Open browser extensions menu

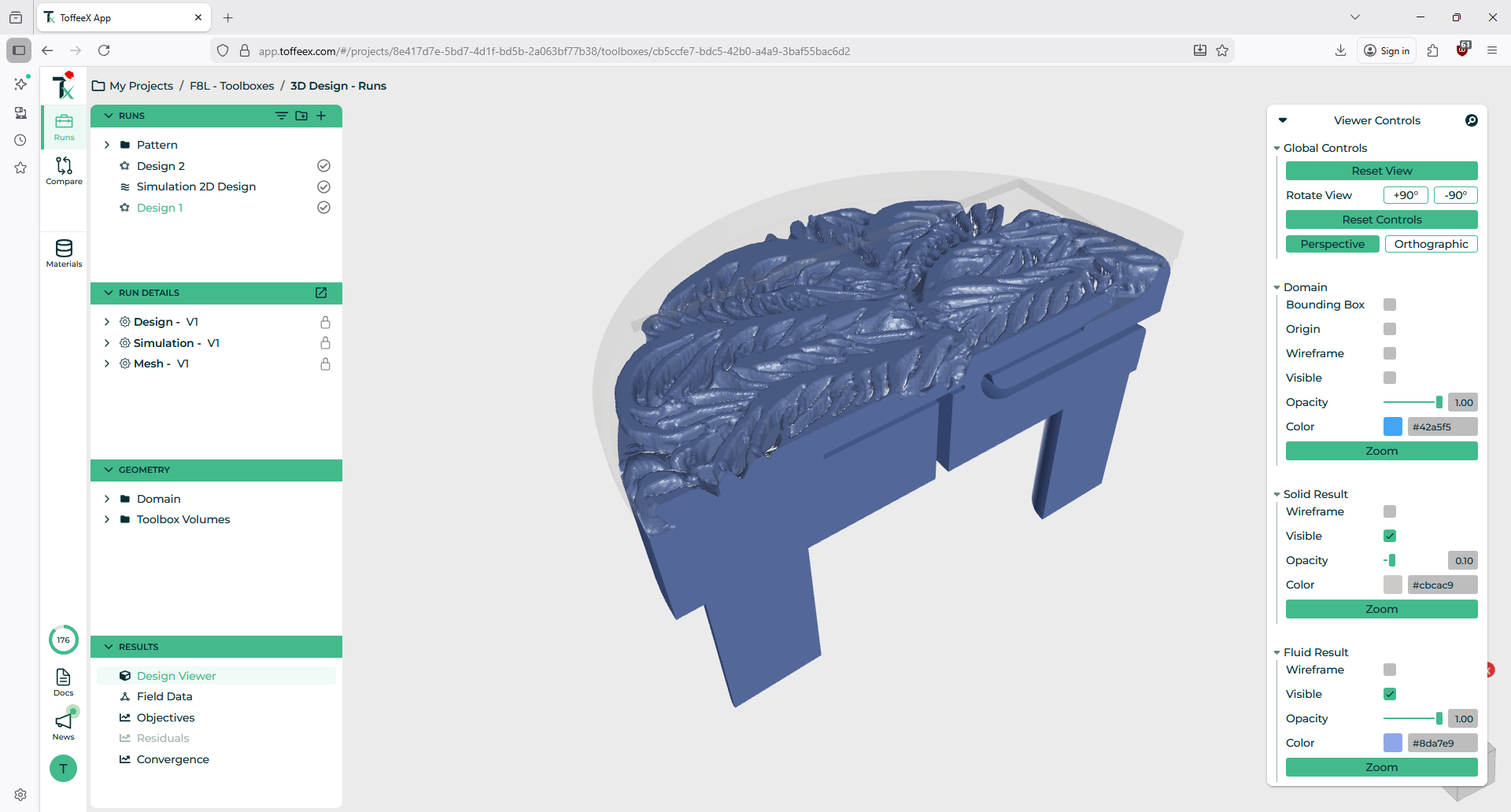(1432, 50)
